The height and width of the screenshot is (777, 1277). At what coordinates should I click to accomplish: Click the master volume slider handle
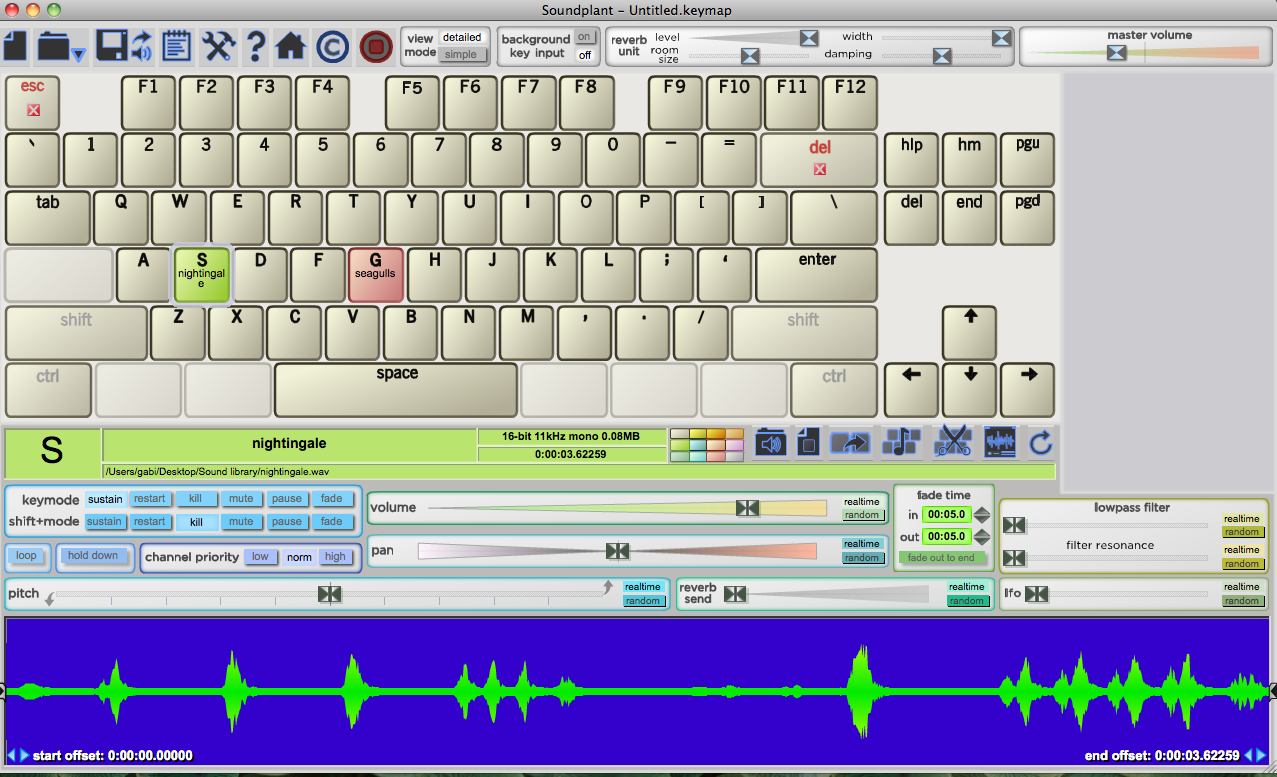tap(1116, 53)
